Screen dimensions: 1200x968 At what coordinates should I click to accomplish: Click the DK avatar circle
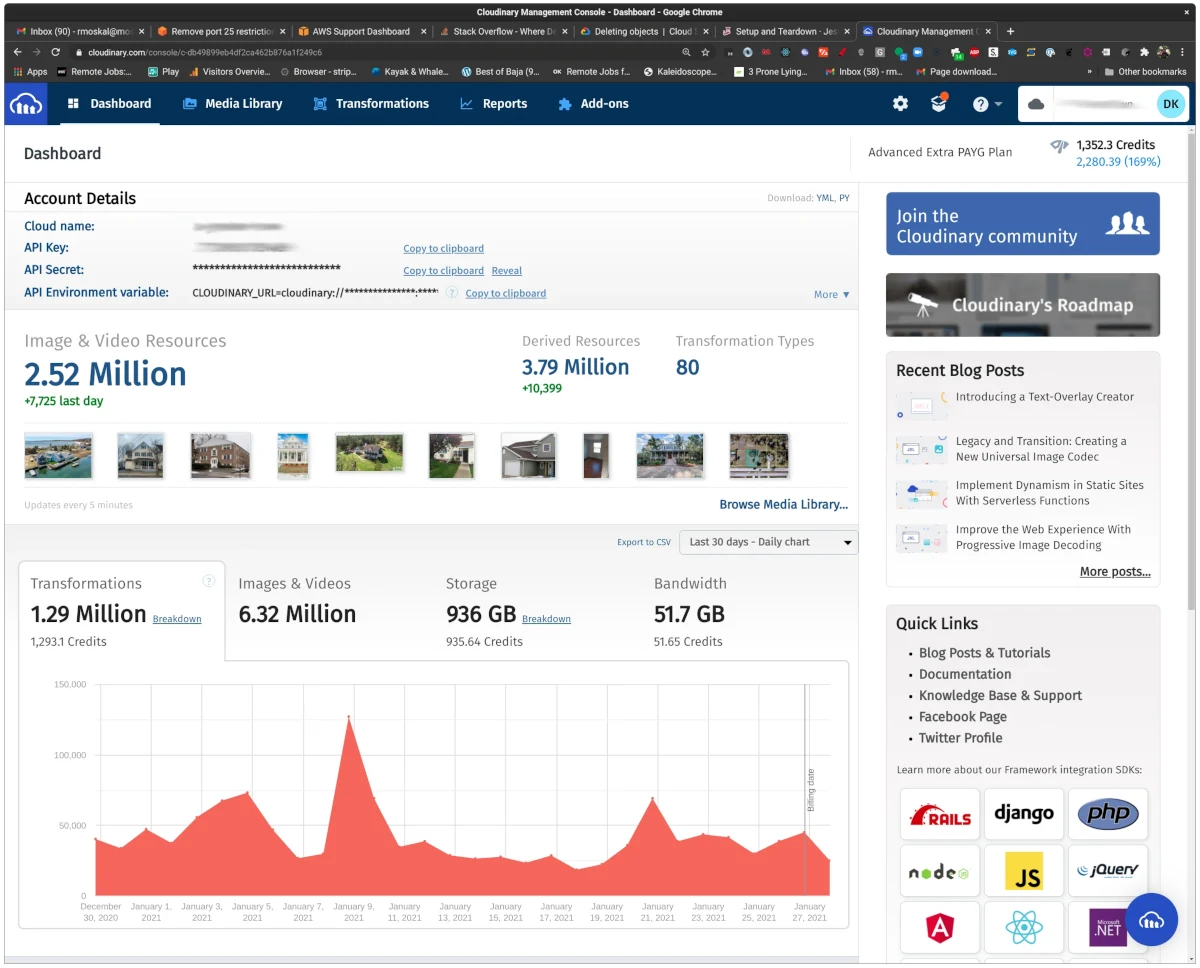pyautogui.click(x=1170, y=103)
